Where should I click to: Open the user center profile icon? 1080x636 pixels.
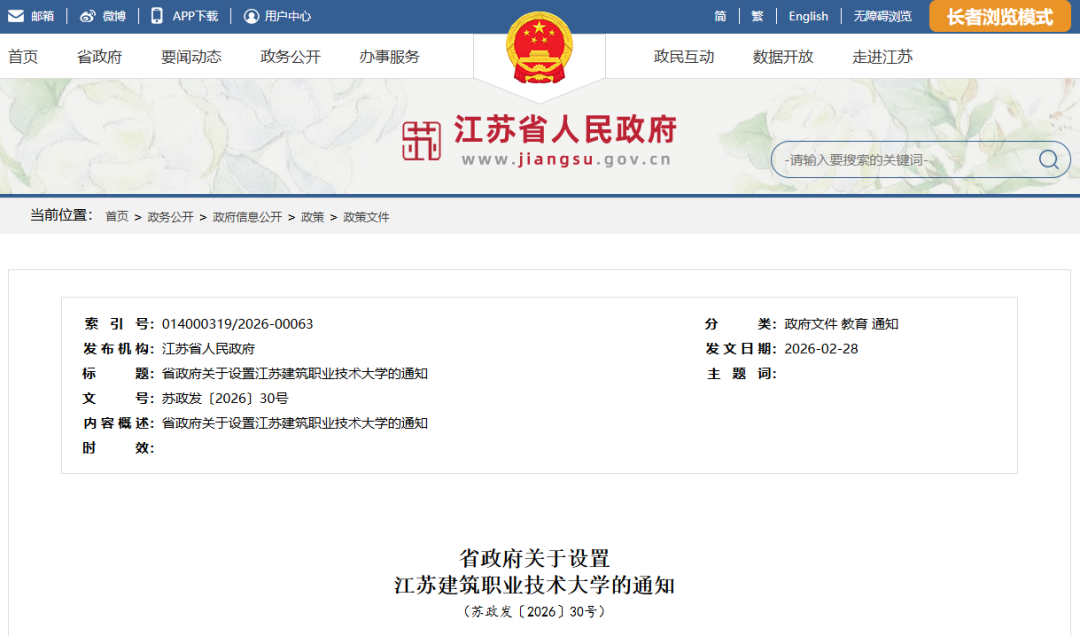251,16
